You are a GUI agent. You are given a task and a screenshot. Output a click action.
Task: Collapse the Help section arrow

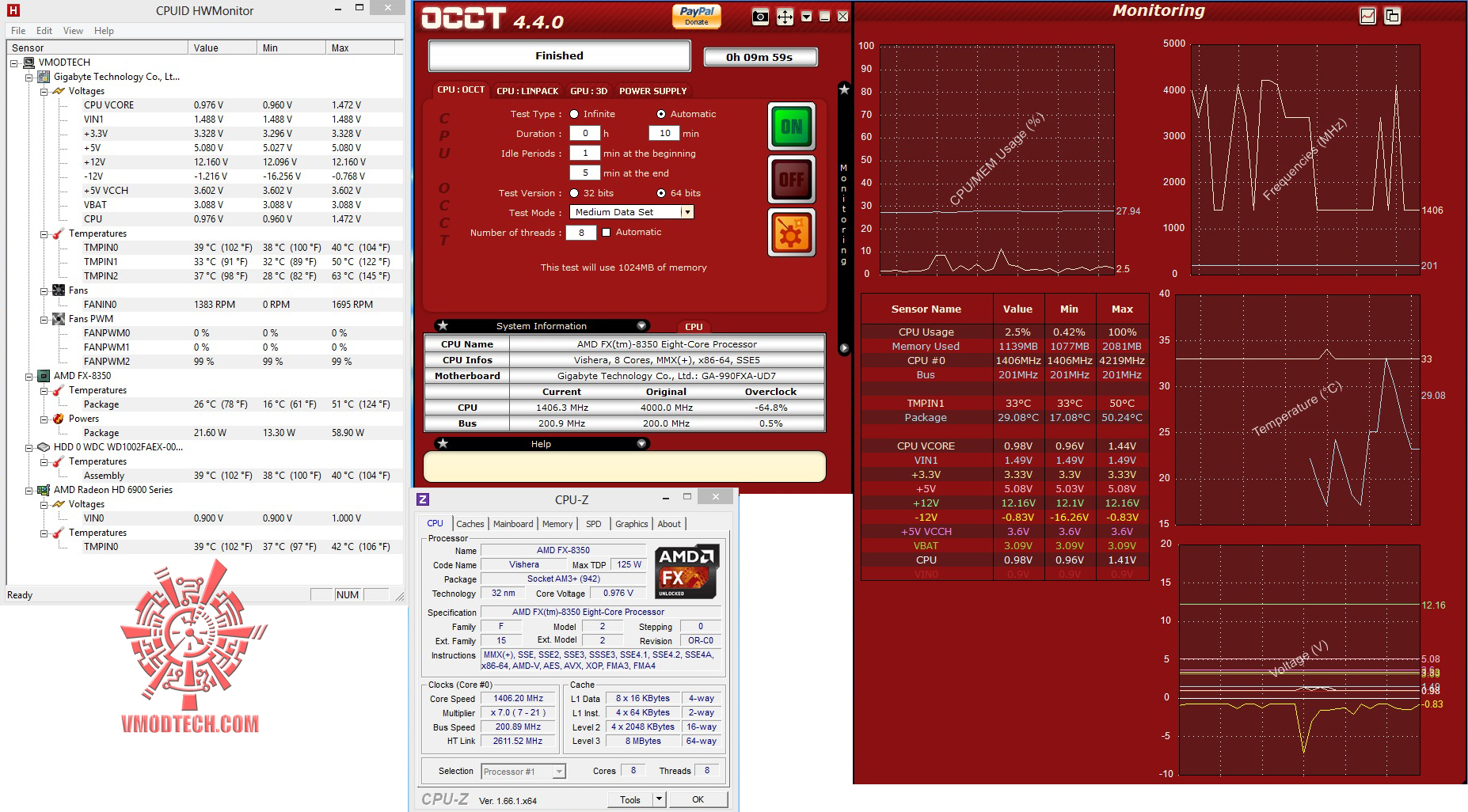(x=641, y=443)
